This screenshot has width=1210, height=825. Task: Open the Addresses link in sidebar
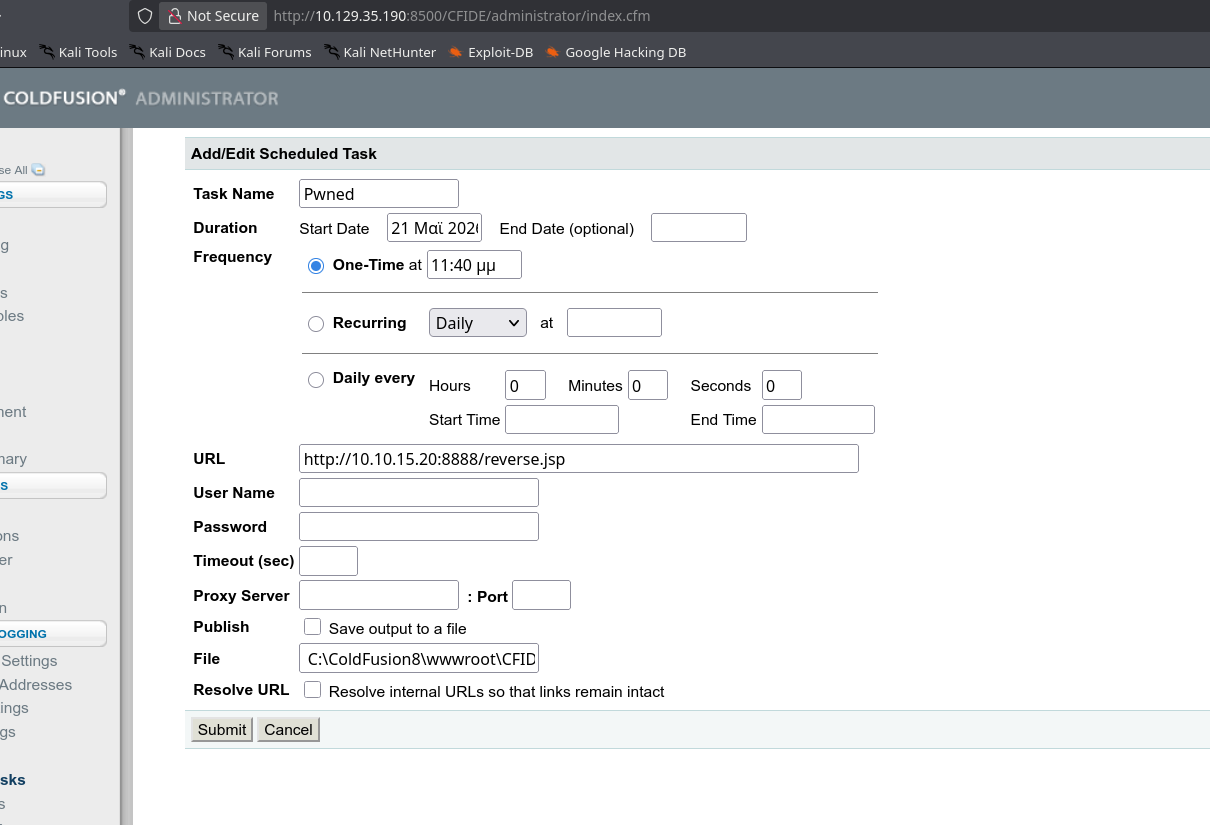(x=36, y=685)
